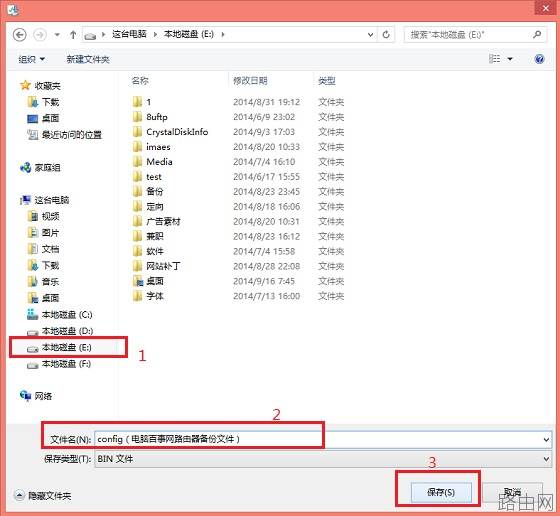
Task: Select 本地磁盘 (E:) in the address breadcrumb
Action: click(189, 34)
